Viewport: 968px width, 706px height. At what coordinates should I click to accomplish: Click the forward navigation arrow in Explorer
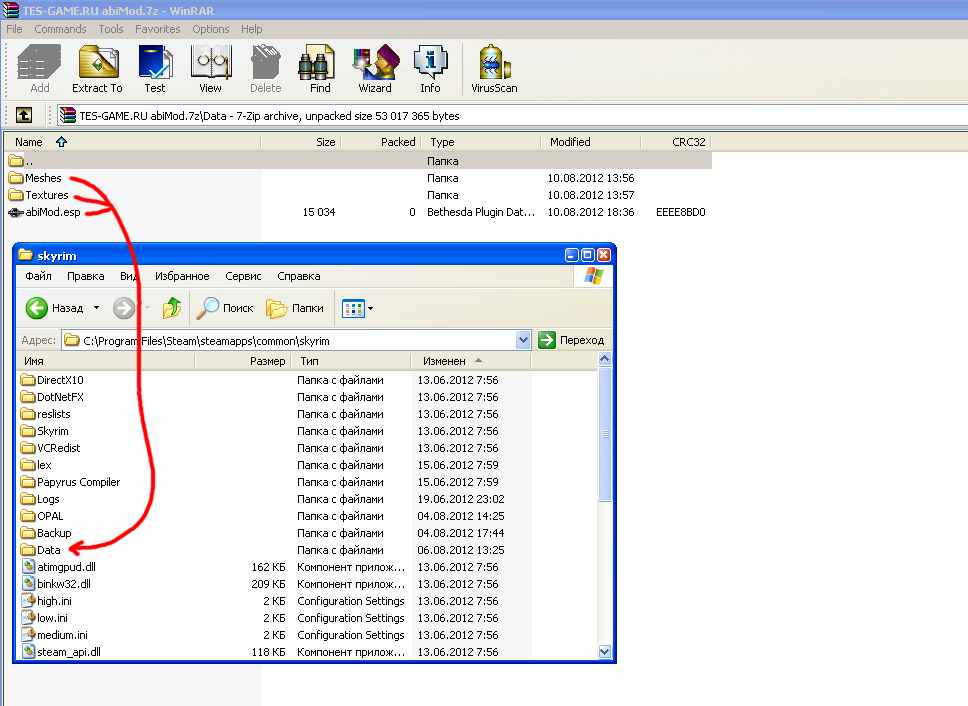[x=123, y=308]
